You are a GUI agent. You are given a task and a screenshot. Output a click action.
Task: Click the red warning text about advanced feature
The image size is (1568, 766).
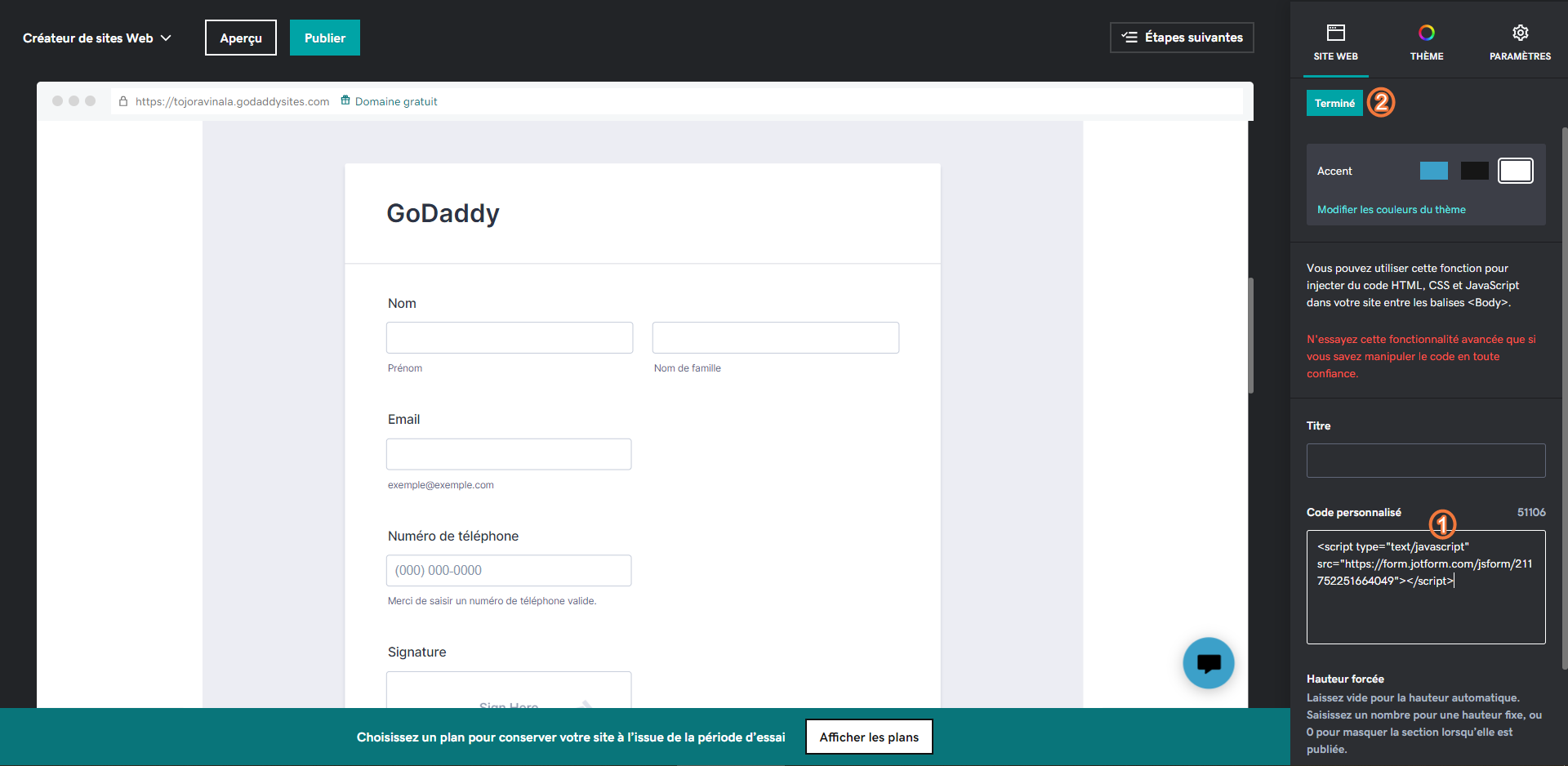point(1421,356)
